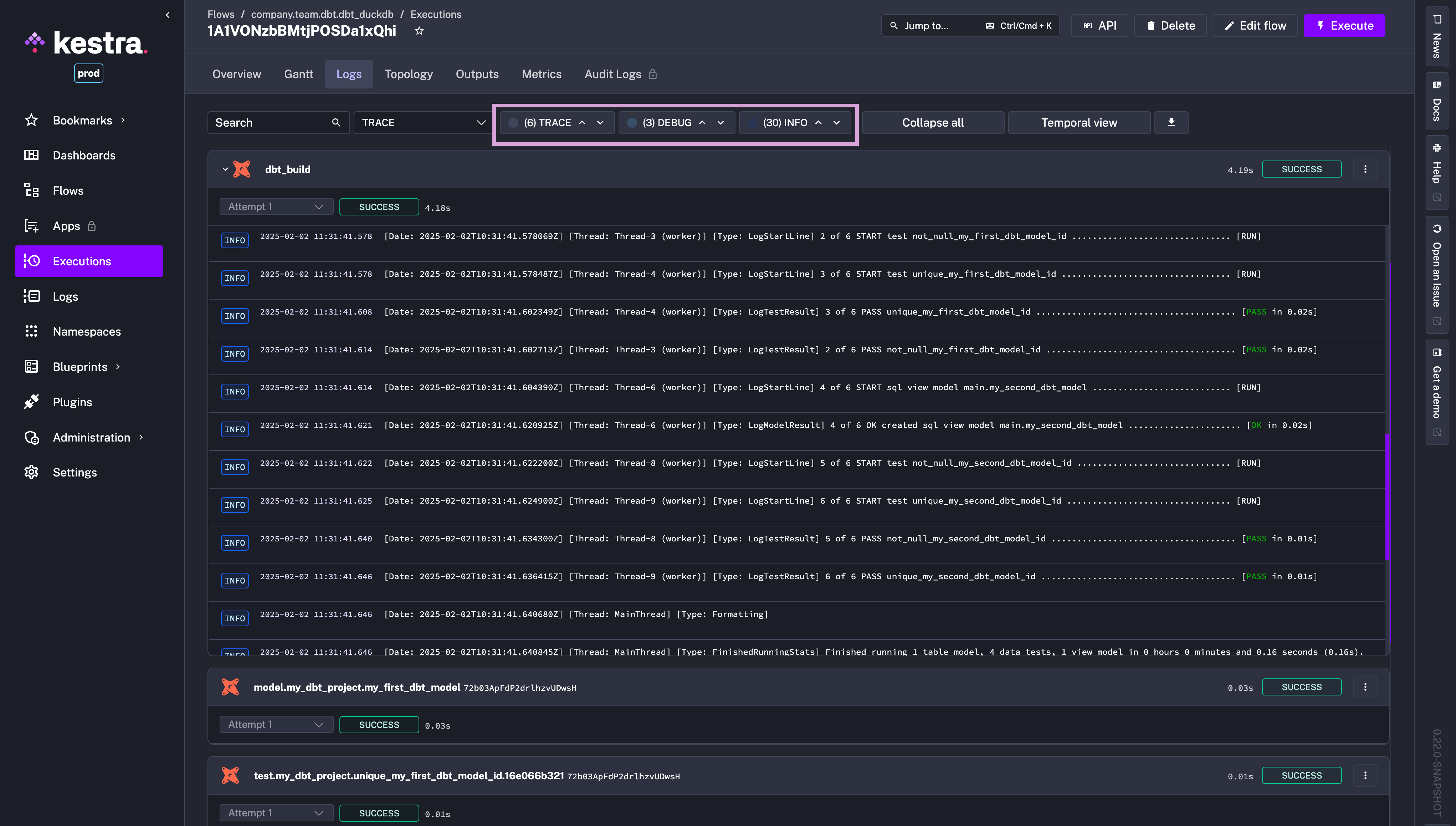Open Namespaces in the sidebar

coord(86,331)
